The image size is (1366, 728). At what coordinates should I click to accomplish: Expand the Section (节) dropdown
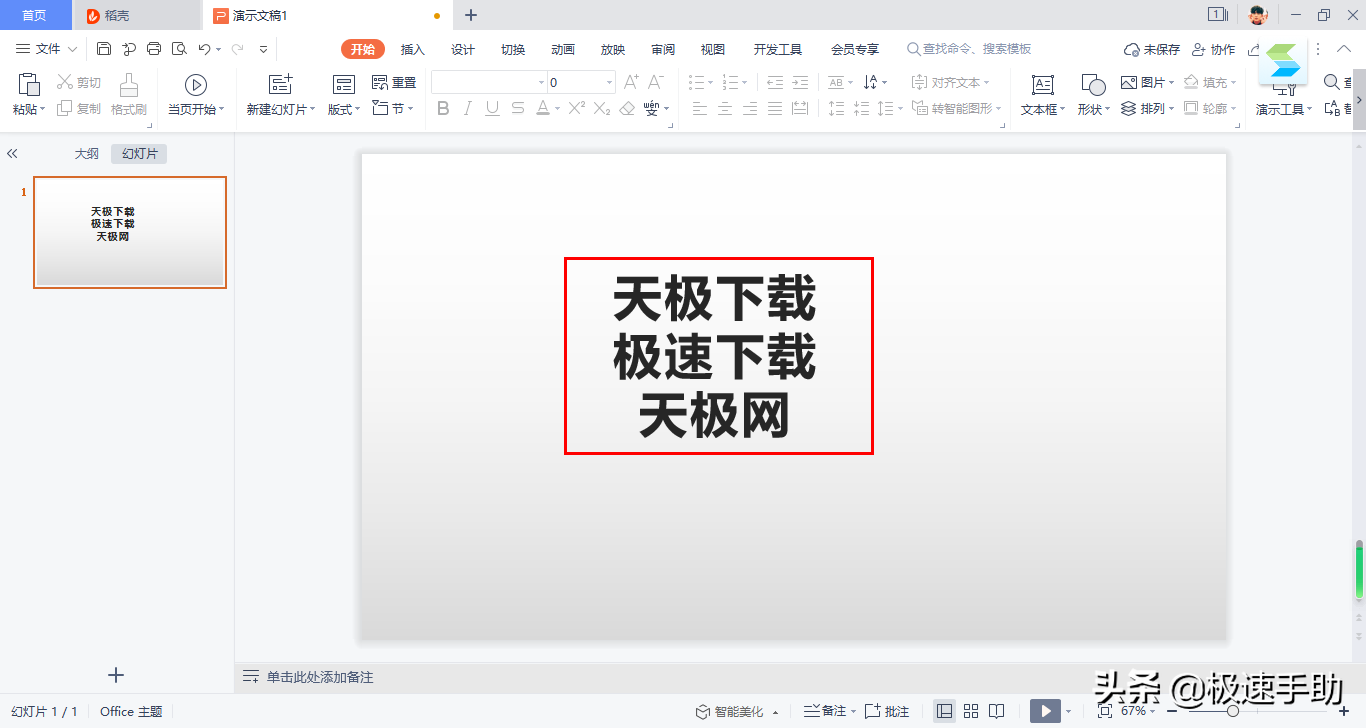coord(411,109)
